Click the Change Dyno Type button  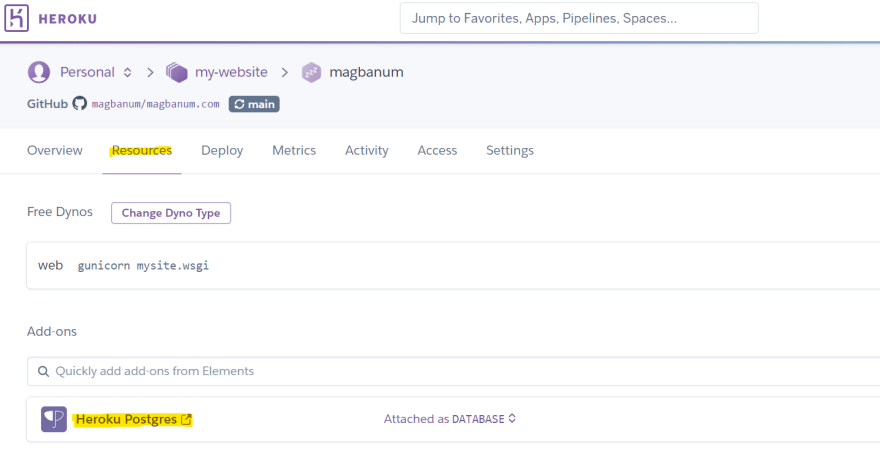171,213
